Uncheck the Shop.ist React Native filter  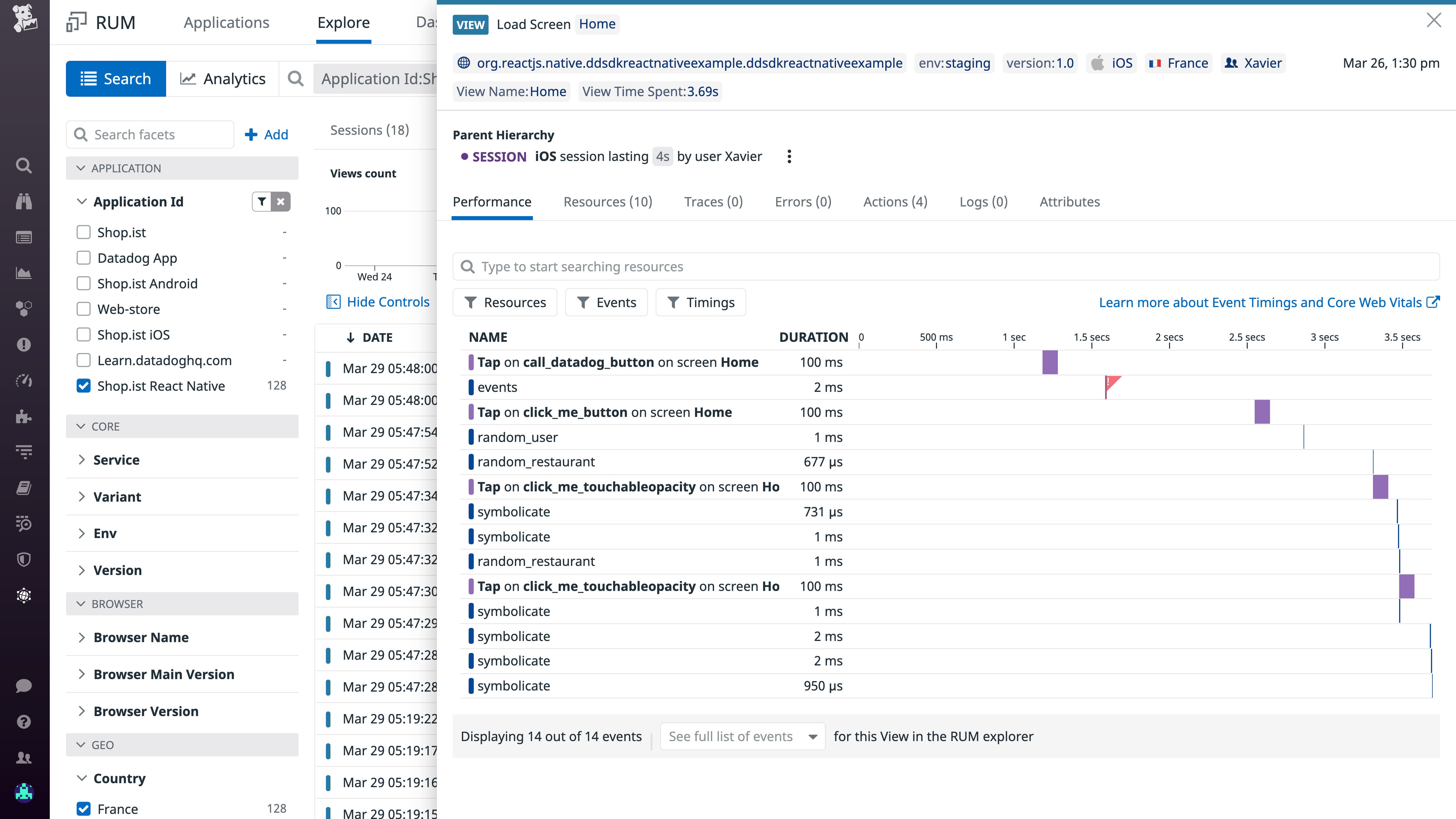(x=84, y=386)
